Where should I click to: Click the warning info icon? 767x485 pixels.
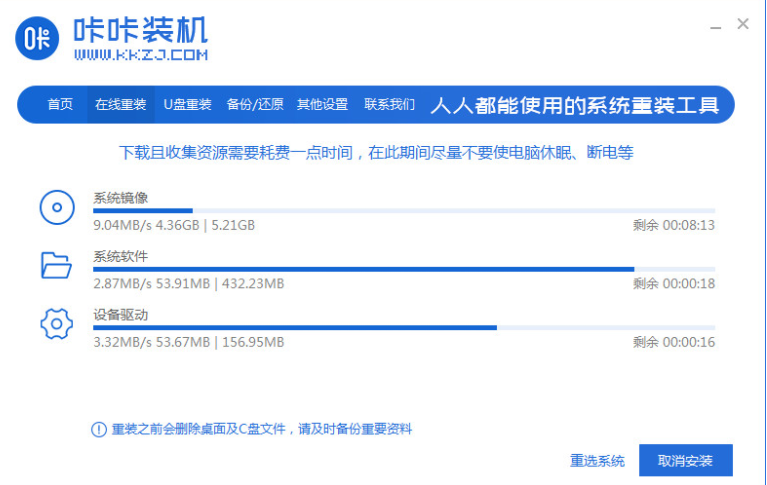point(98,429)
